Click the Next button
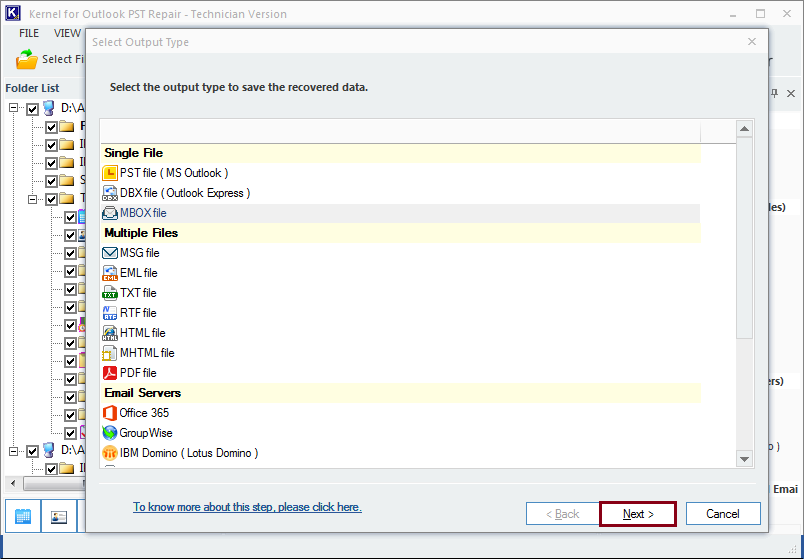Viewport: 804px width, 559px height. [x=638, y=514]
